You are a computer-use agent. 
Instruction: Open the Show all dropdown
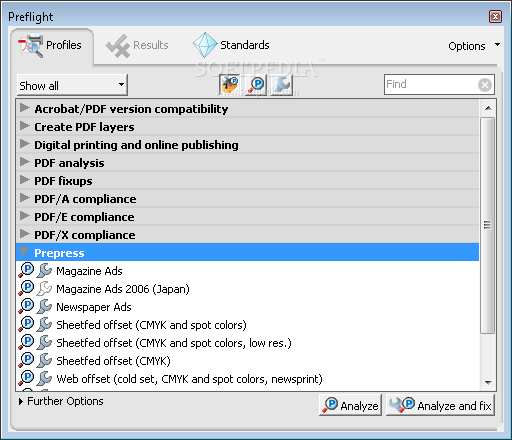pyautogui.click(x=72, y=85)
